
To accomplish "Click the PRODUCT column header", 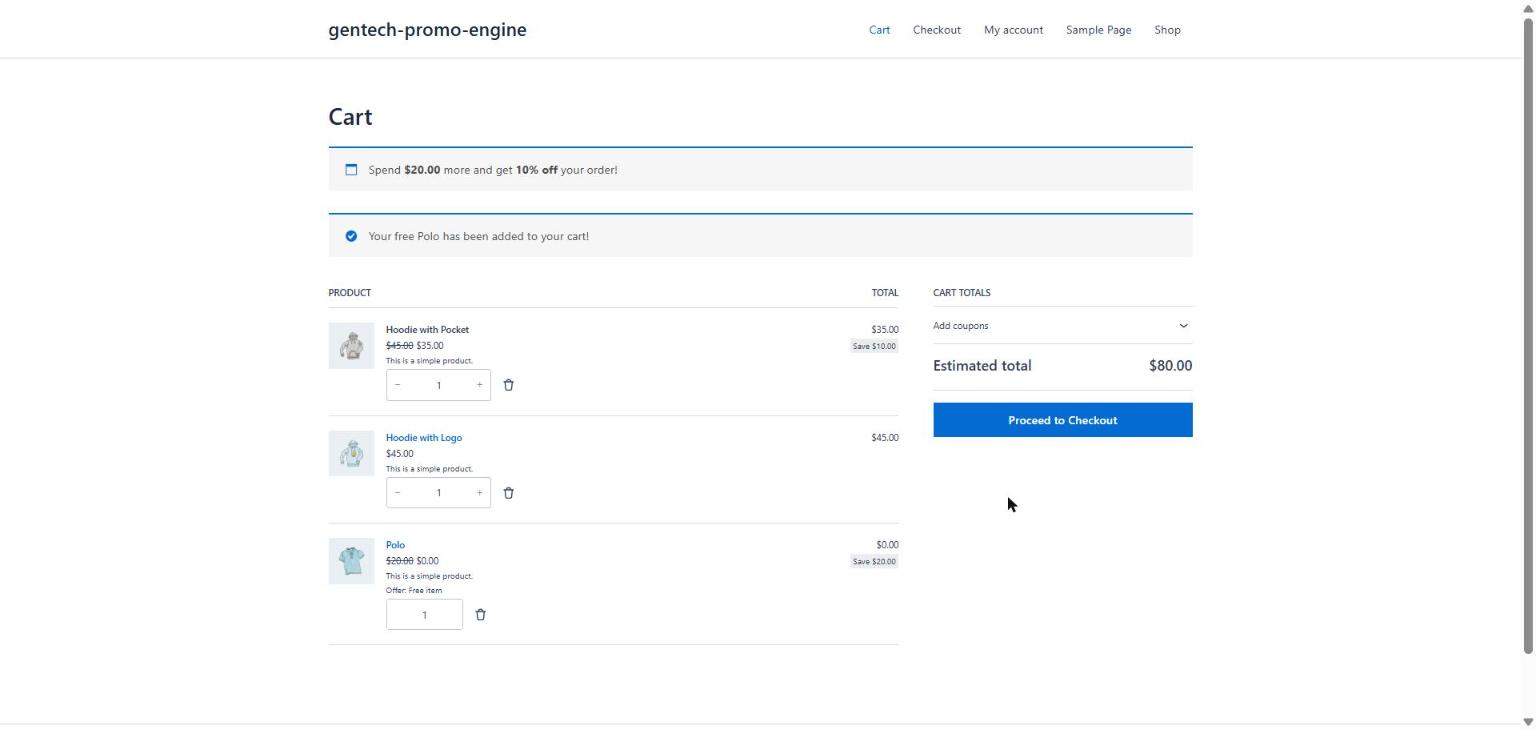I will click(x=349, y=293).
